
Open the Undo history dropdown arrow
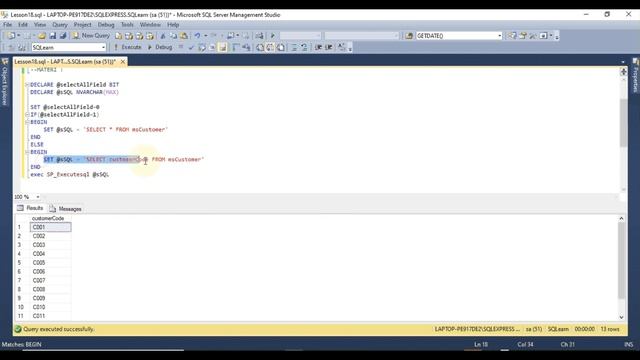(x=205, y=36)
